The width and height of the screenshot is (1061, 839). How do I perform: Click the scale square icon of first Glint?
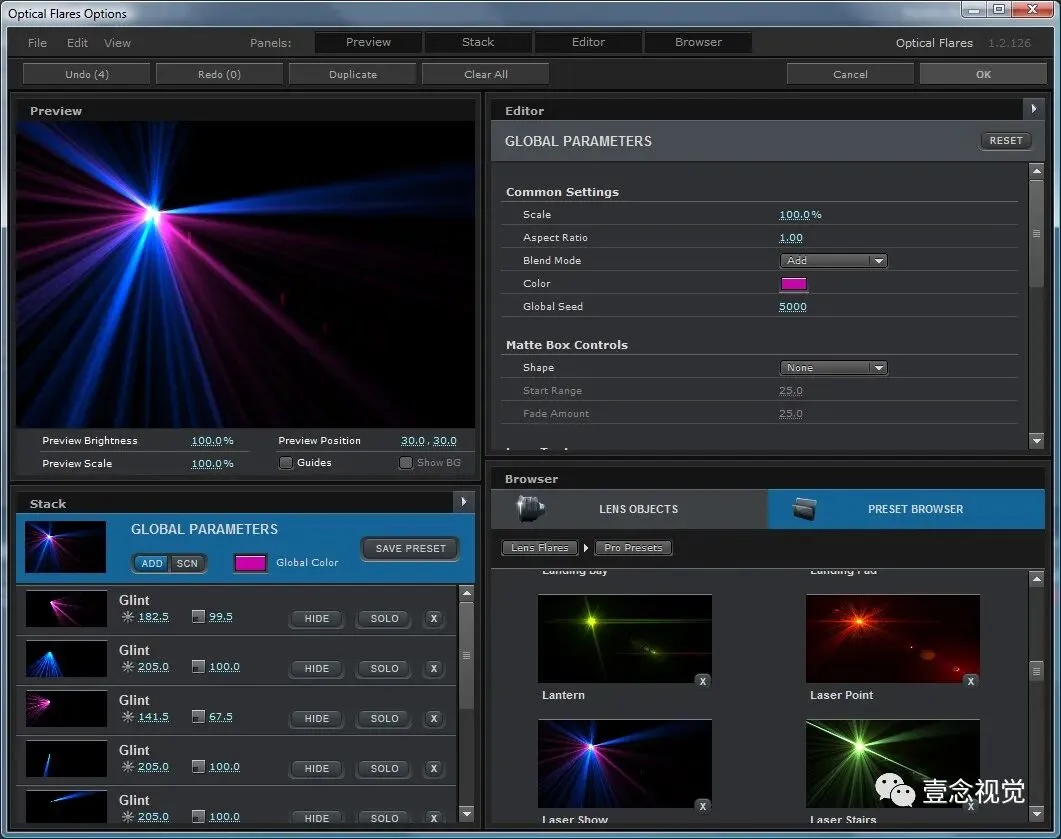point(198,617)
